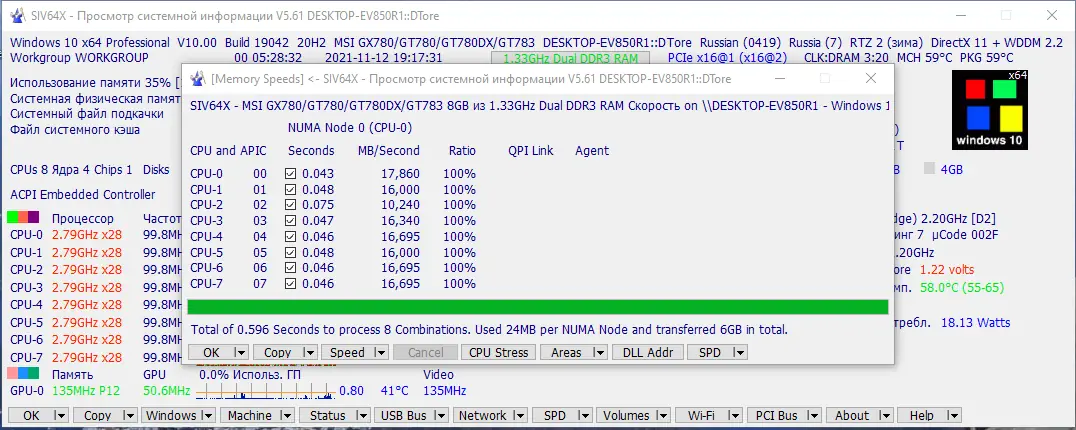Expand the Status dropdown arrow

click(362, 416)
